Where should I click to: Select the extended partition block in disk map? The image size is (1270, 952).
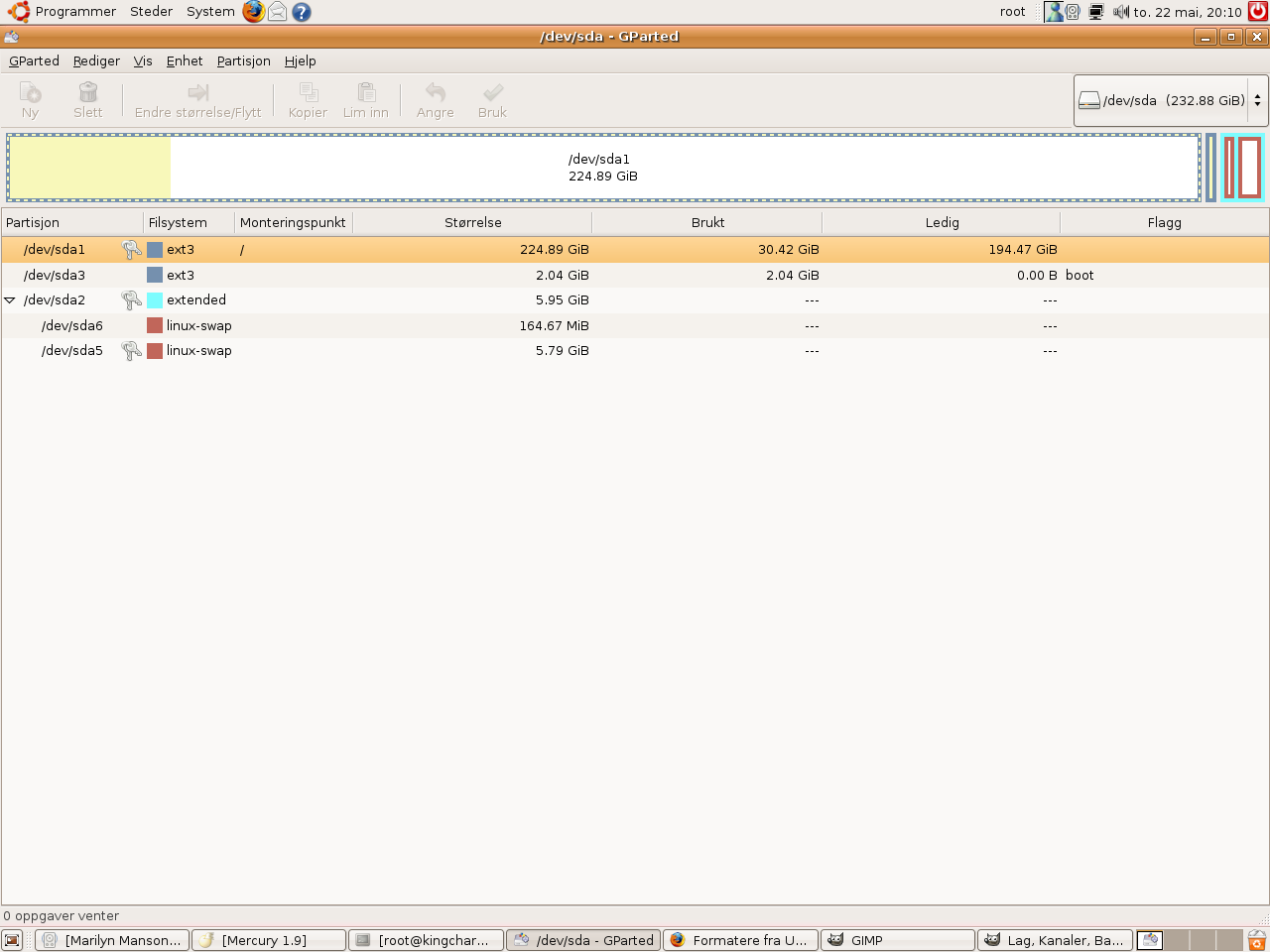tap(1242, 168)
